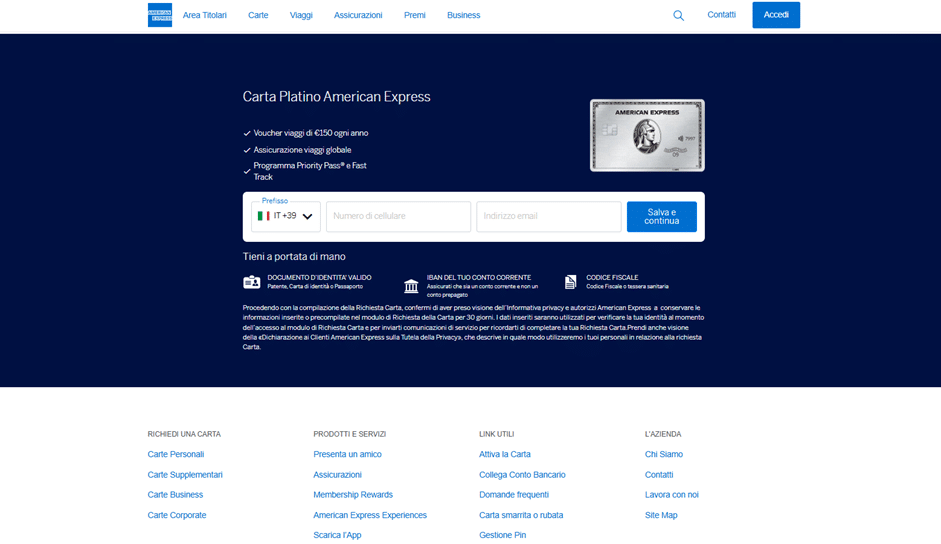Open Chi Siamo link
Image resolution: width=941 pixels, height=544 pixels.
(x=664, y=454)
